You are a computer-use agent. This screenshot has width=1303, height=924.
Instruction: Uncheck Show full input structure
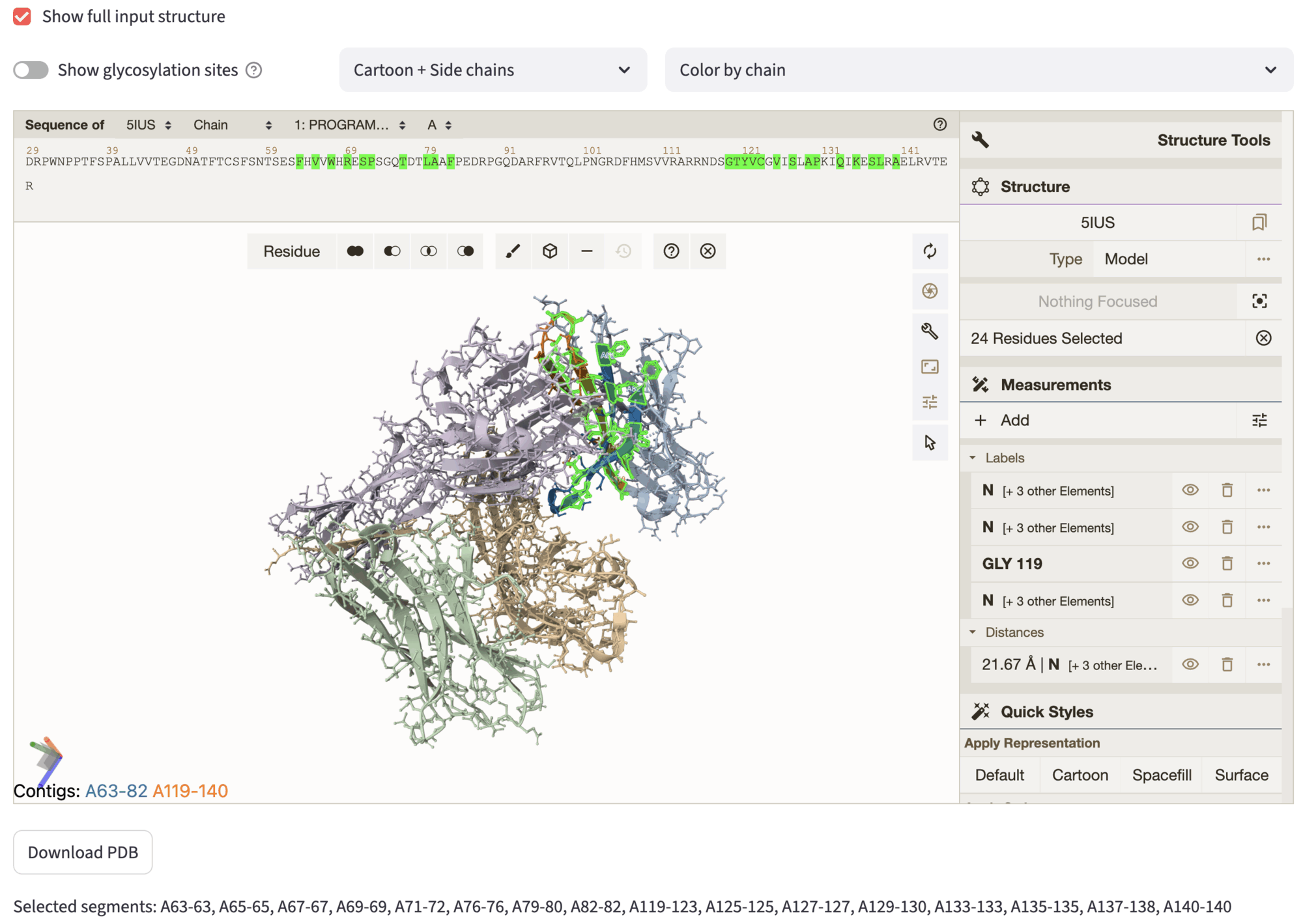tap(22, 16)
